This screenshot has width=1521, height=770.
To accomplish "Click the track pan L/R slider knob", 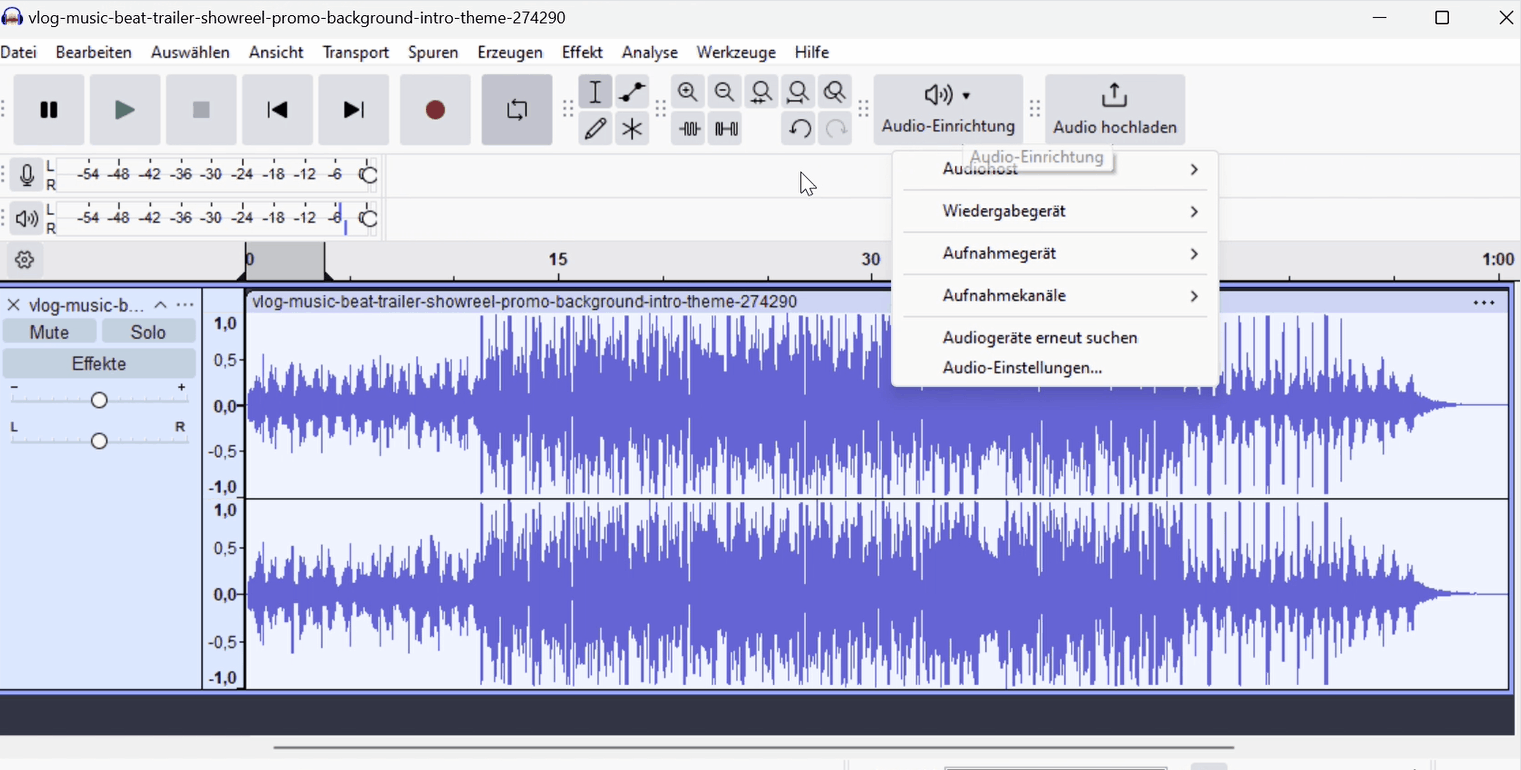I will point(99,441).
